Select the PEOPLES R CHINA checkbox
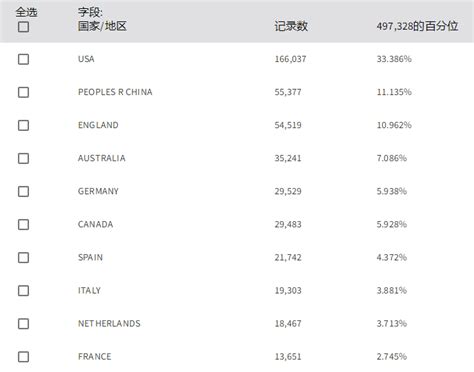Viewport: 474px width, 372px height. coord(23,92)
